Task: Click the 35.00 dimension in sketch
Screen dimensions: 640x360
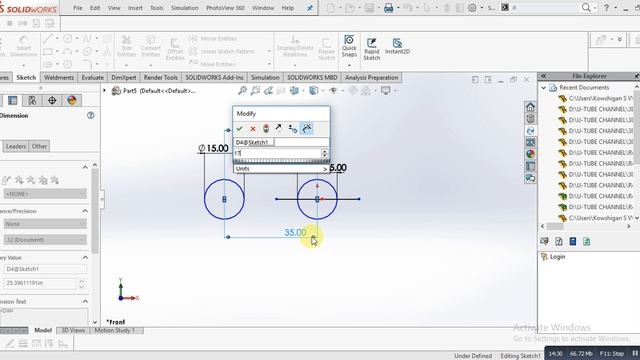Action: coord(295,232)
